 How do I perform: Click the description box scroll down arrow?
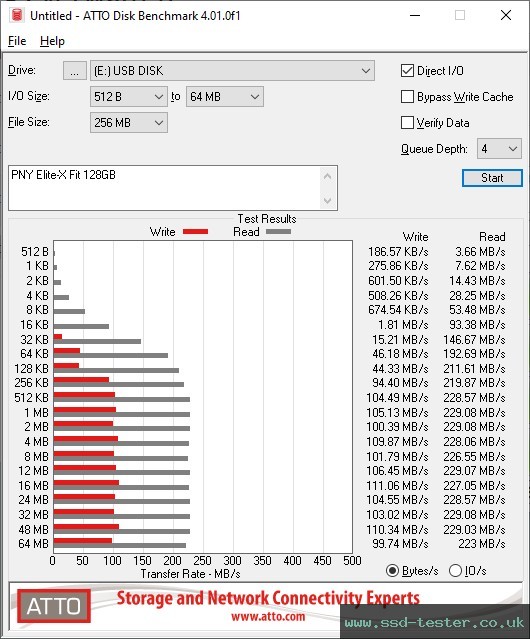[x=328, y=200]
